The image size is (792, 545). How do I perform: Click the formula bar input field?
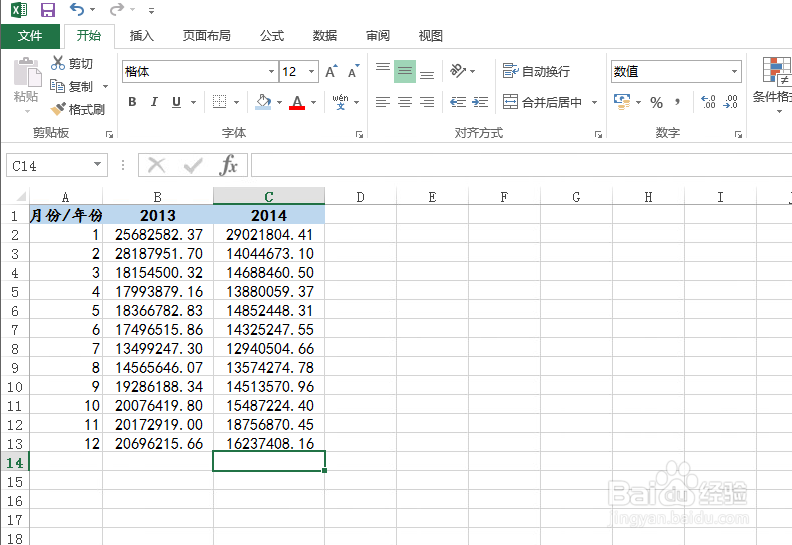tap(520, 165)
